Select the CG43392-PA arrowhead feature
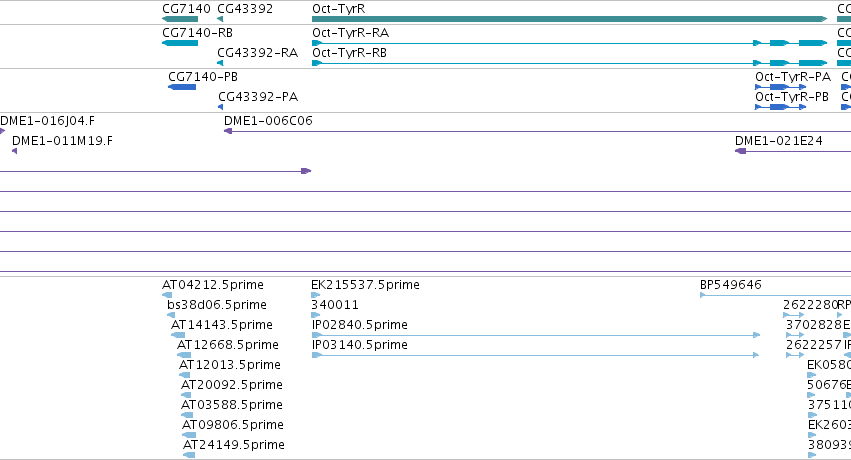Screen dimensions: 851x460 click(220, 107)
